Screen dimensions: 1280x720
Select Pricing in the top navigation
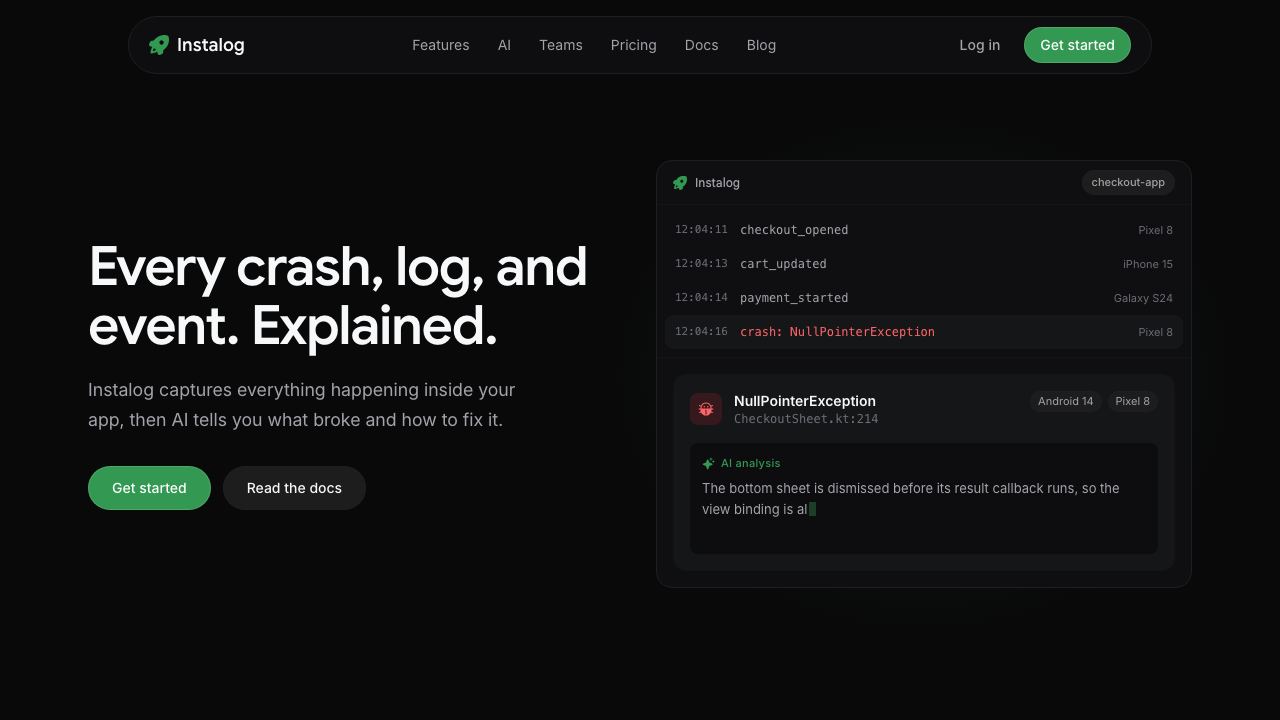[x=634, y=45]
